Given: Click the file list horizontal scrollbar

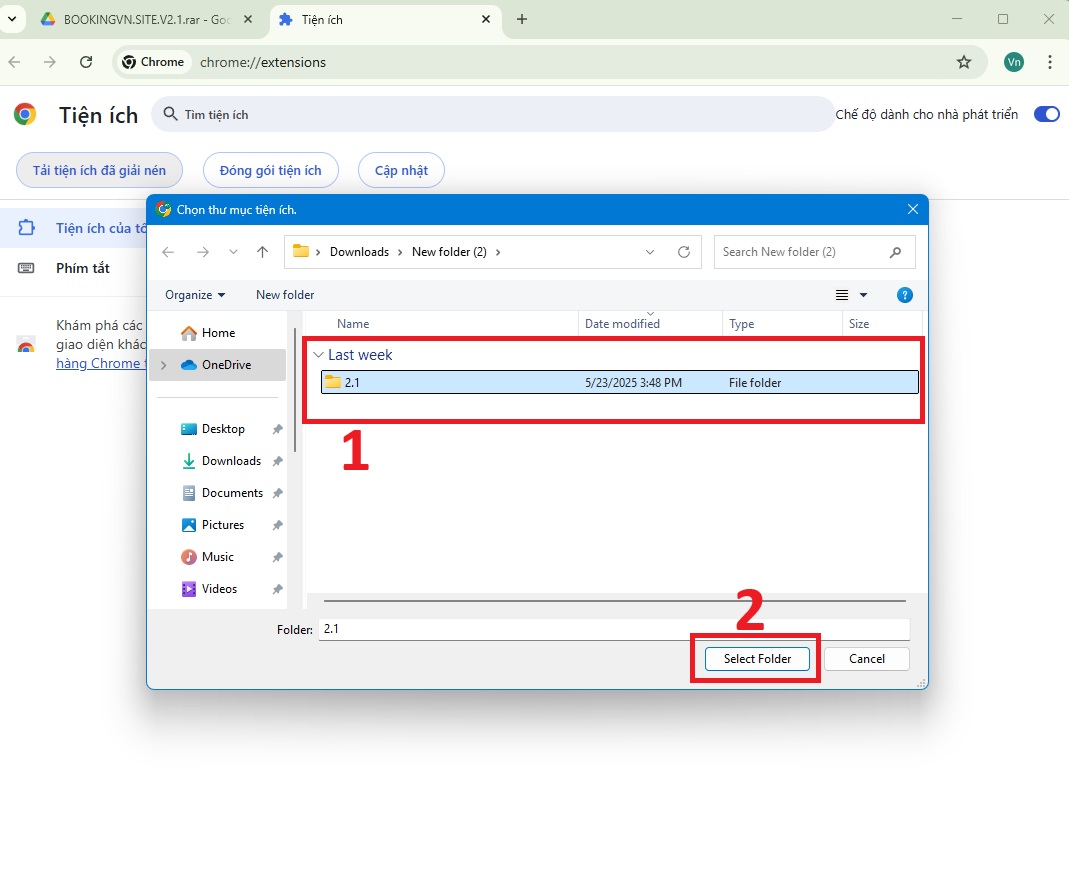Looking at the screenshot, I should 614,601.
